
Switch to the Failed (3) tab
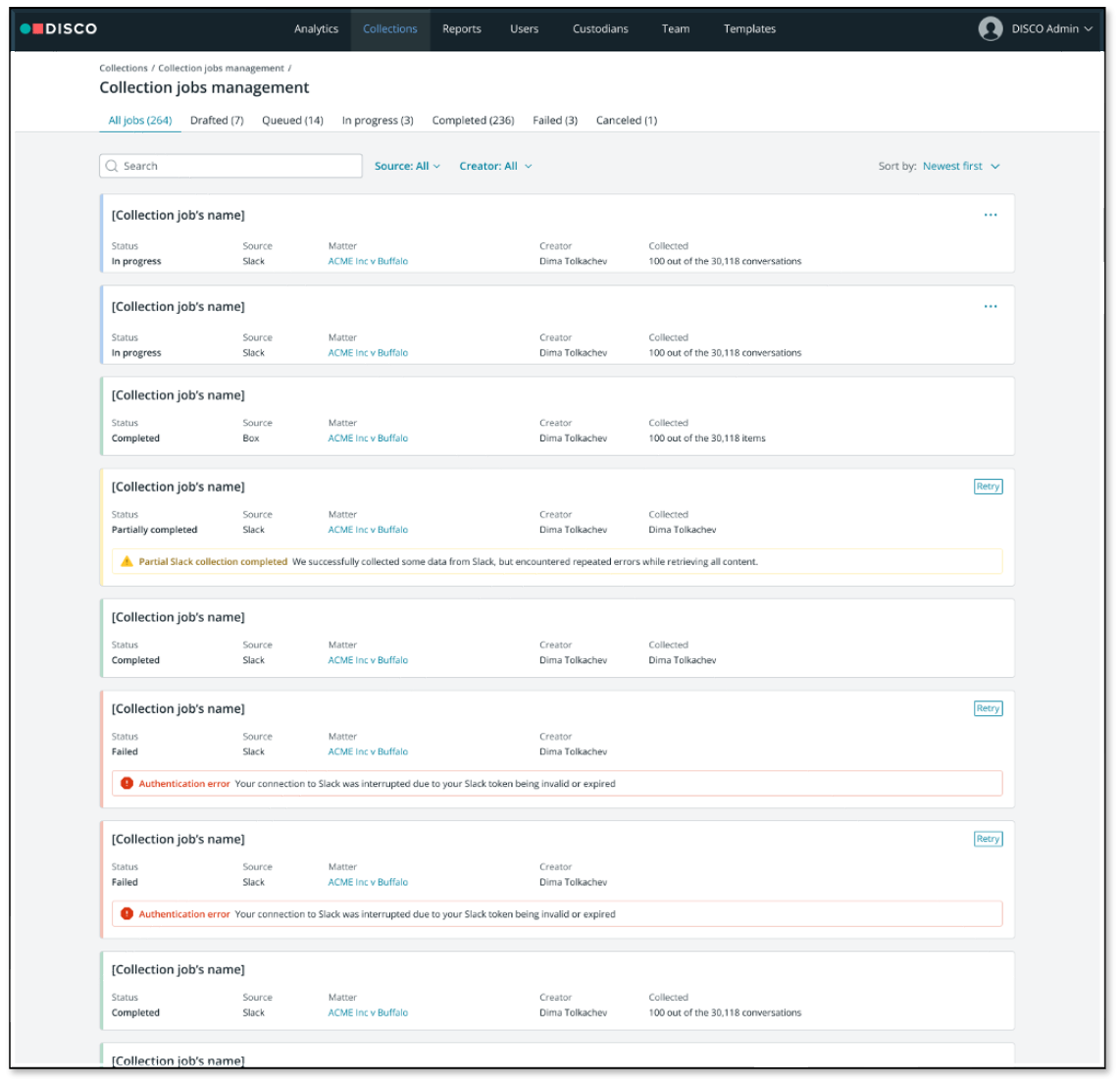point(555,121)
